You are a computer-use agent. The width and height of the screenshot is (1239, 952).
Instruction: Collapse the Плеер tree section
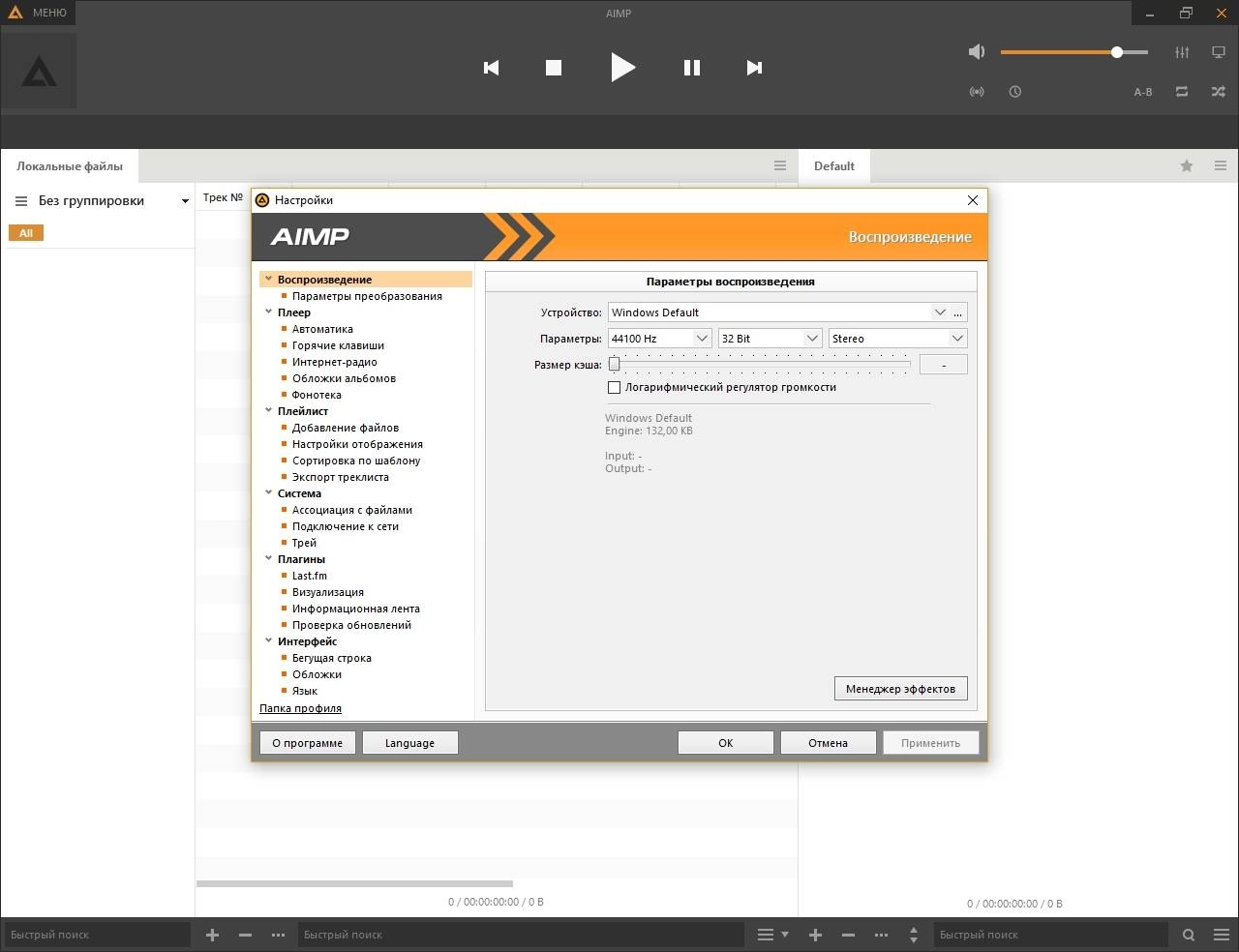(x=269, y=312)
